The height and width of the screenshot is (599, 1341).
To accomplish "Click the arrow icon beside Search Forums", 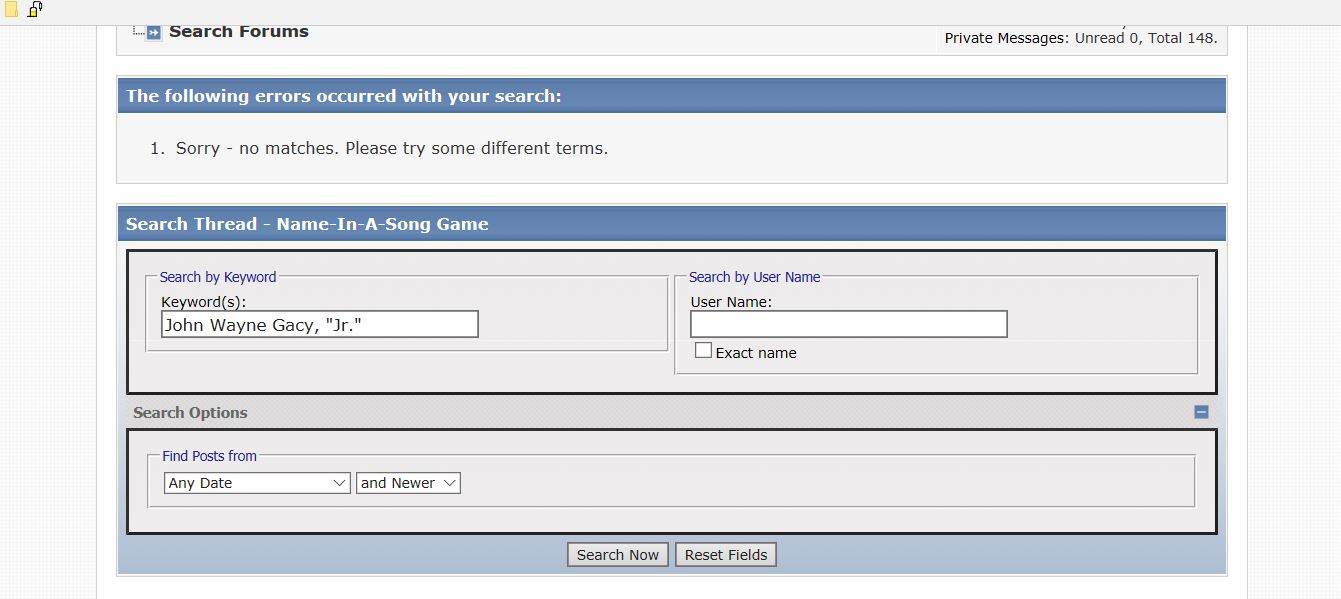I will (x=153, y=32).
